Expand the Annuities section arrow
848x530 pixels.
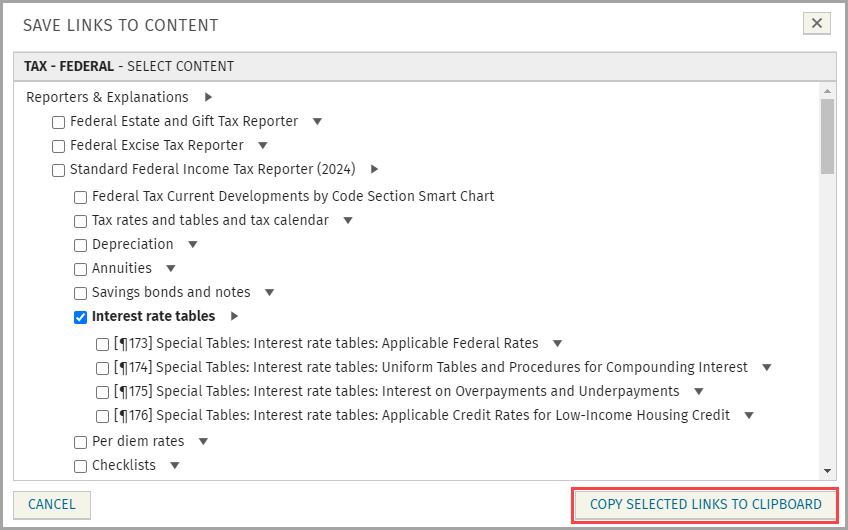tap(171, 269)
